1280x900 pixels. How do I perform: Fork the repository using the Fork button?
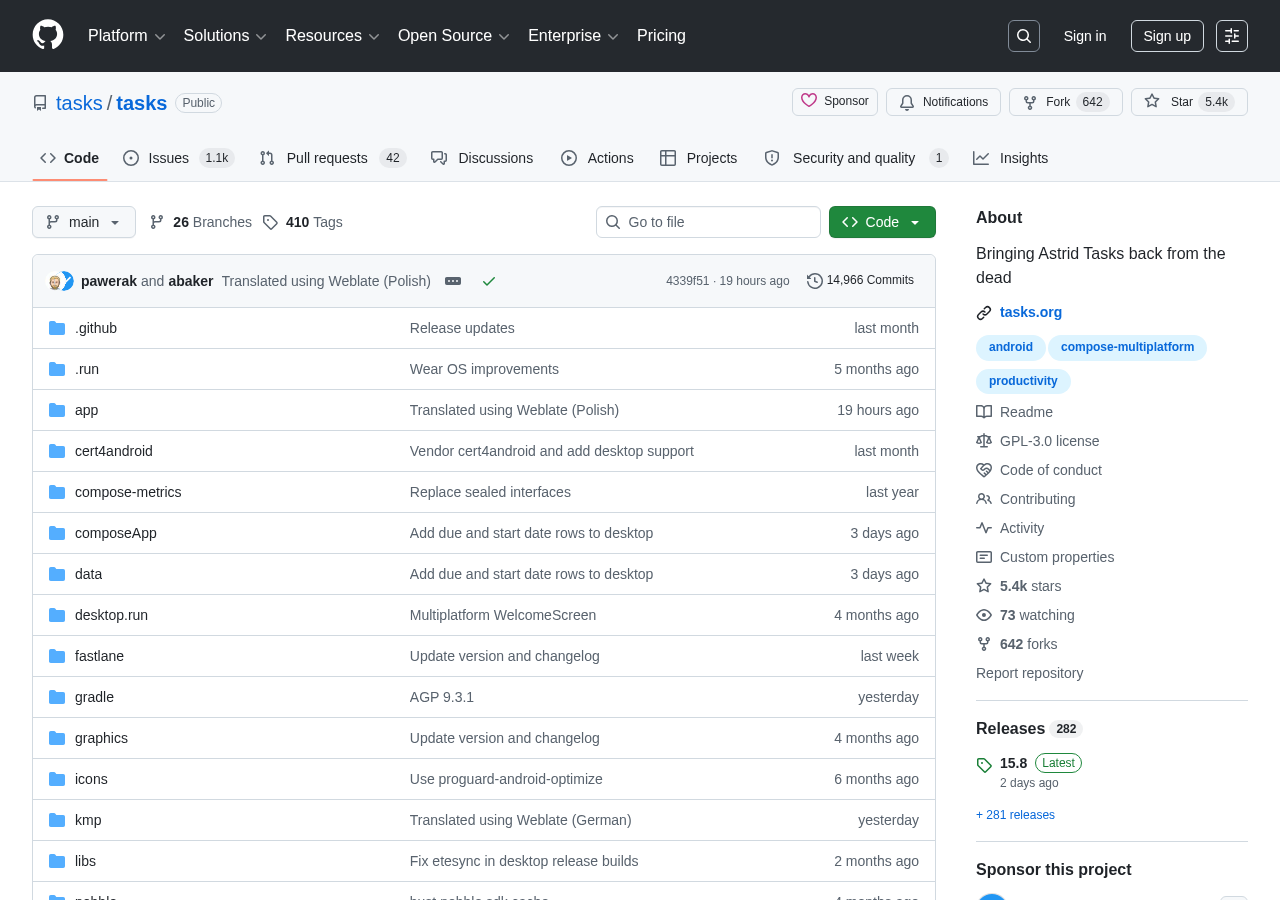[x=1065, y=102]
